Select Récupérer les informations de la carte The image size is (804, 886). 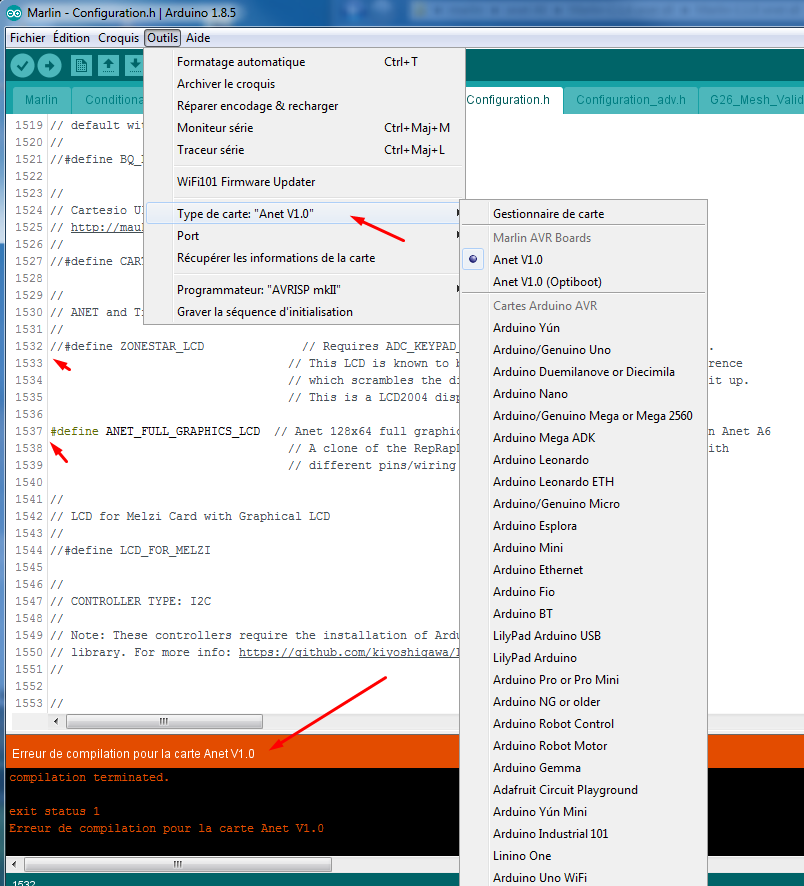click(x=305, y=258)
